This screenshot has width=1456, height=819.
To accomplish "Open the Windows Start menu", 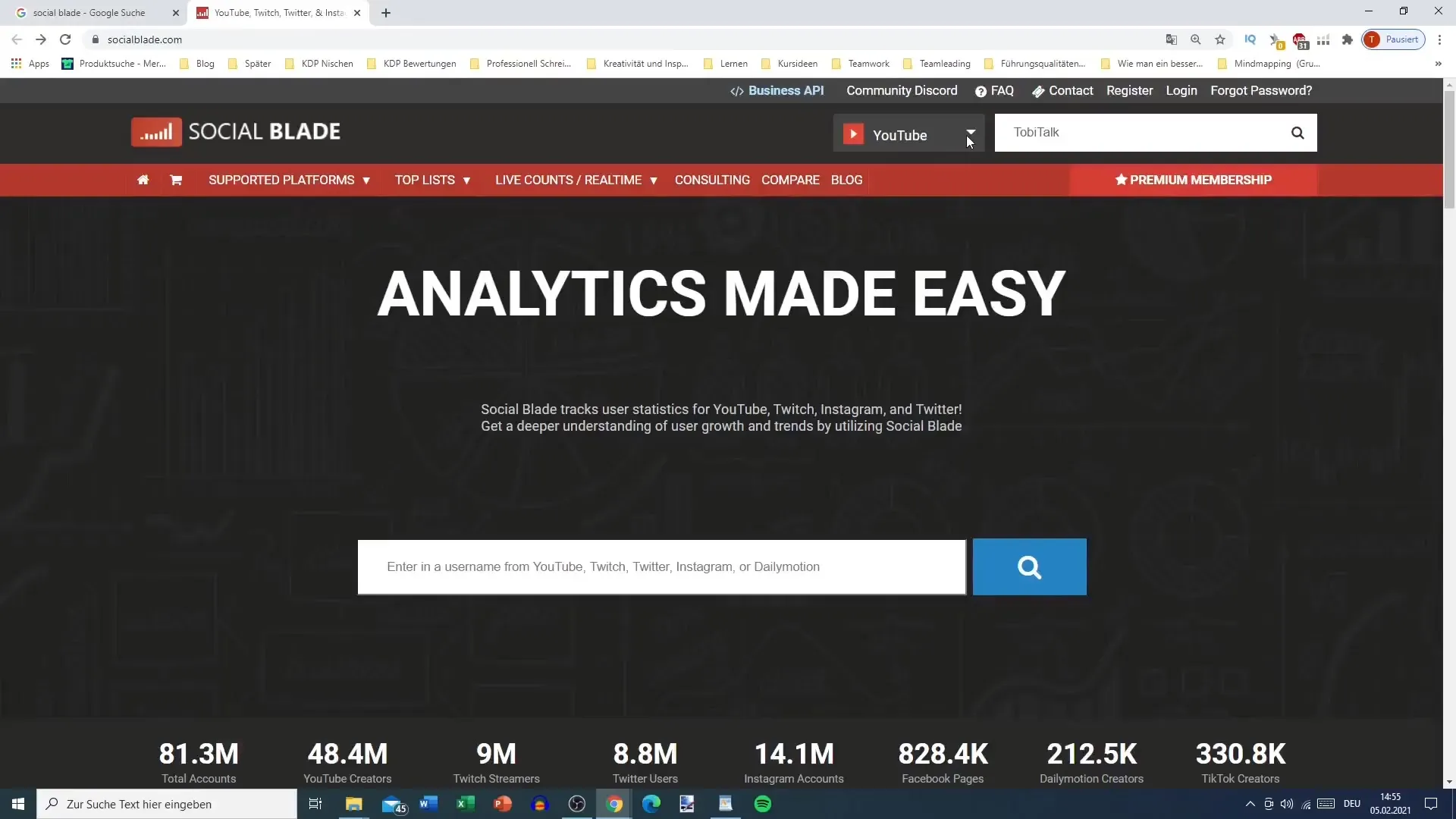I will [x=18, y=804].
